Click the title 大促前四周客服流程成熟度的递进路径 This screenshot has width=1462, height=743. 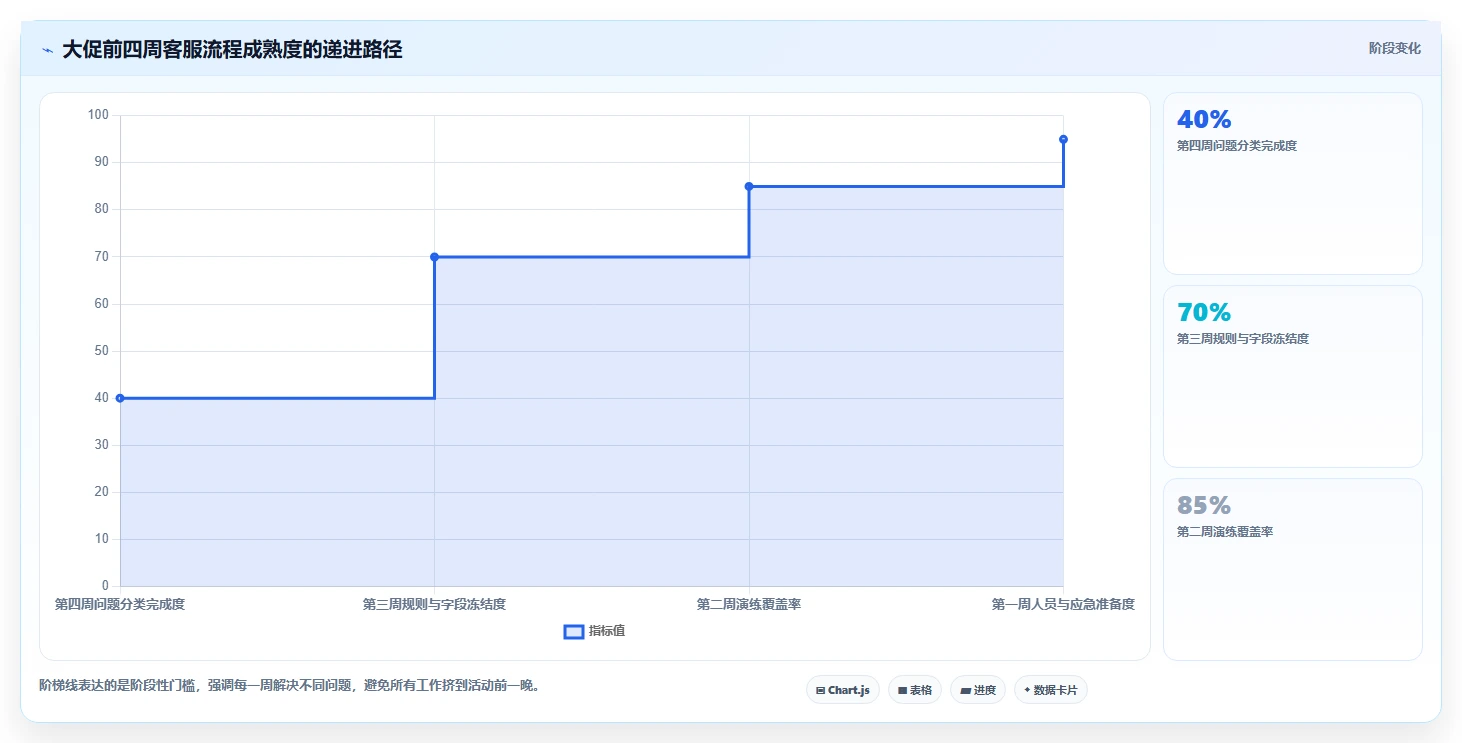coord(232,49)
